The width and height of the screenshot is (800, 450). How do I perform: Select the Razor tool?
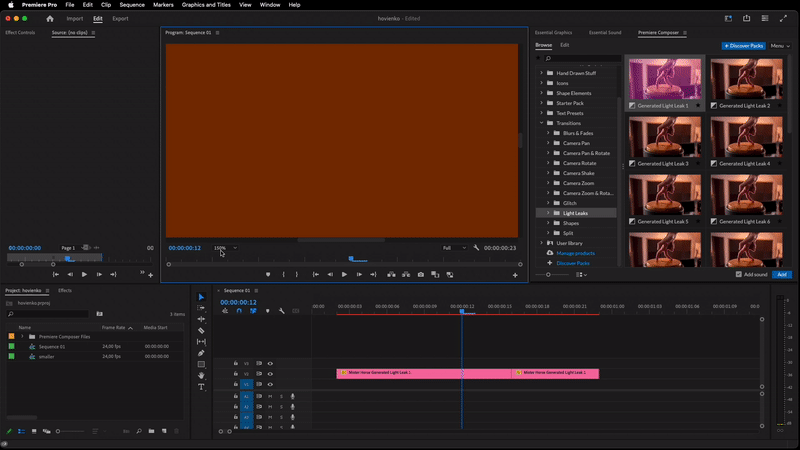click(201, 331)
